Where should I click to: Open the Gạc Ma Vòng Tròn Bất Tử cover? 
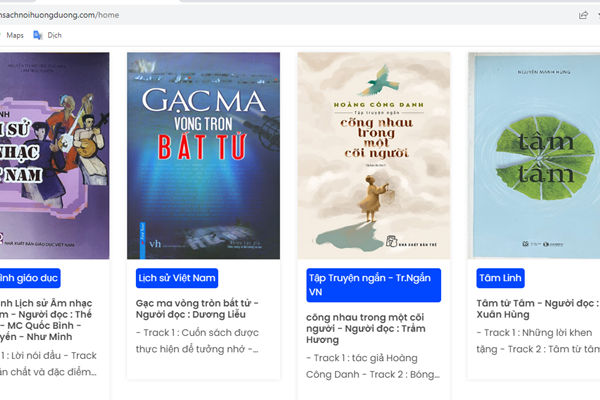(203, 155)
